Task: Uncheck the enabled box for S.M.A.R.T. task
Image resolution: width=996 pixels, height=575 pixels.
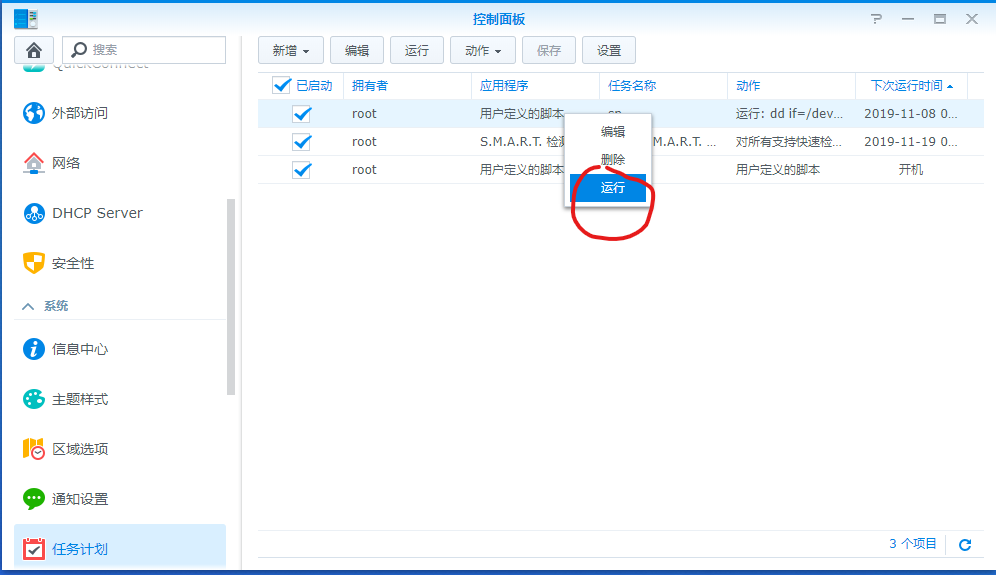Action: pyautogui.click(x=302, y=142)
